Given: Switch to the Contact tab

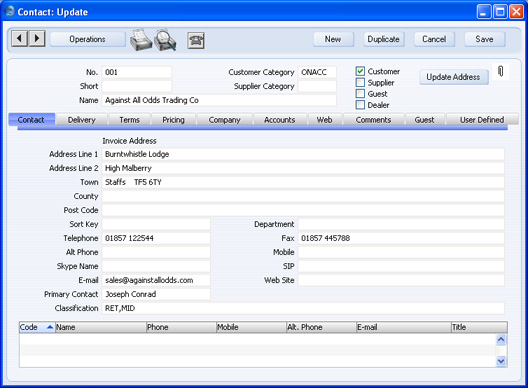Looking at the screenshot, I should [32, 120].
